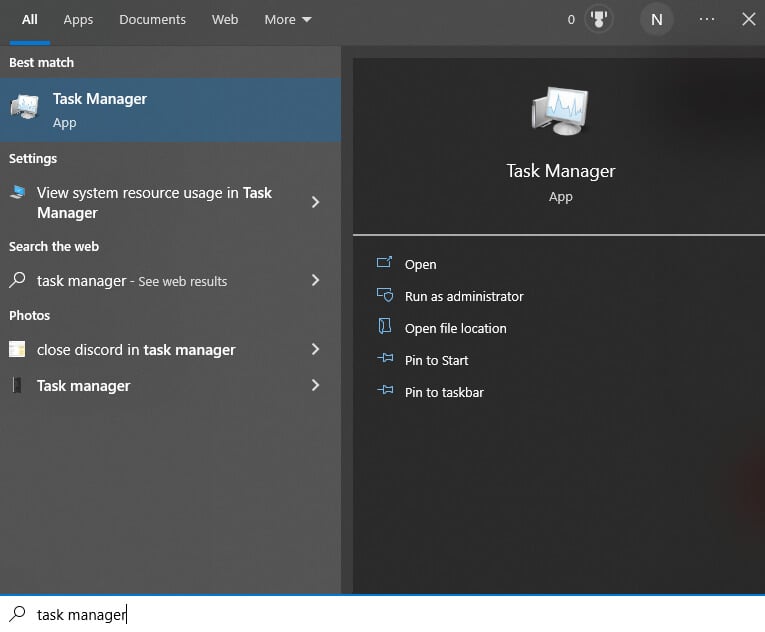Open the More filter dropdown
The width and height of the screenshot is (765, 632).
point(288,19)
